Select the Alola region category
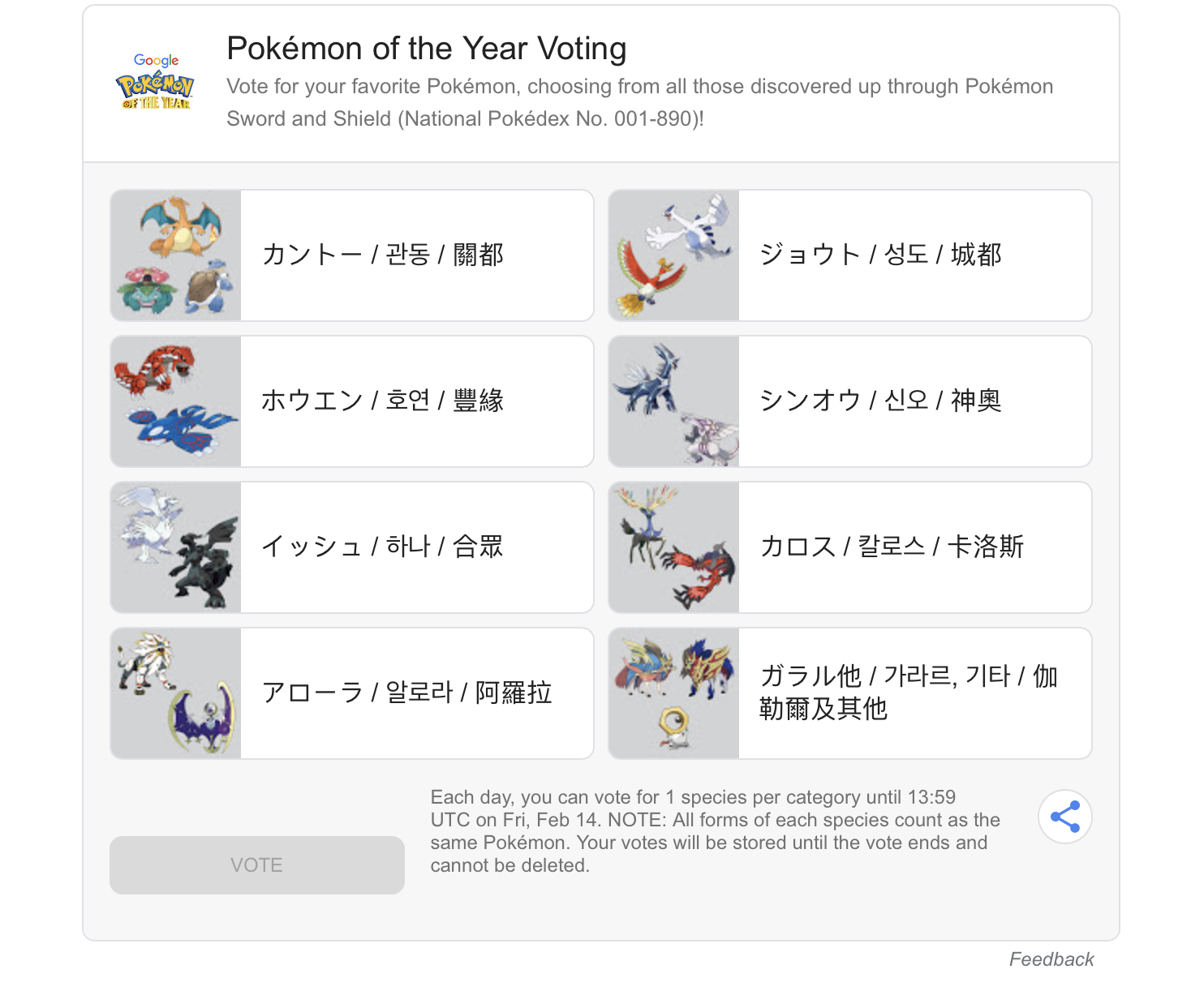 pyautogui.click(x=407, y=693)
